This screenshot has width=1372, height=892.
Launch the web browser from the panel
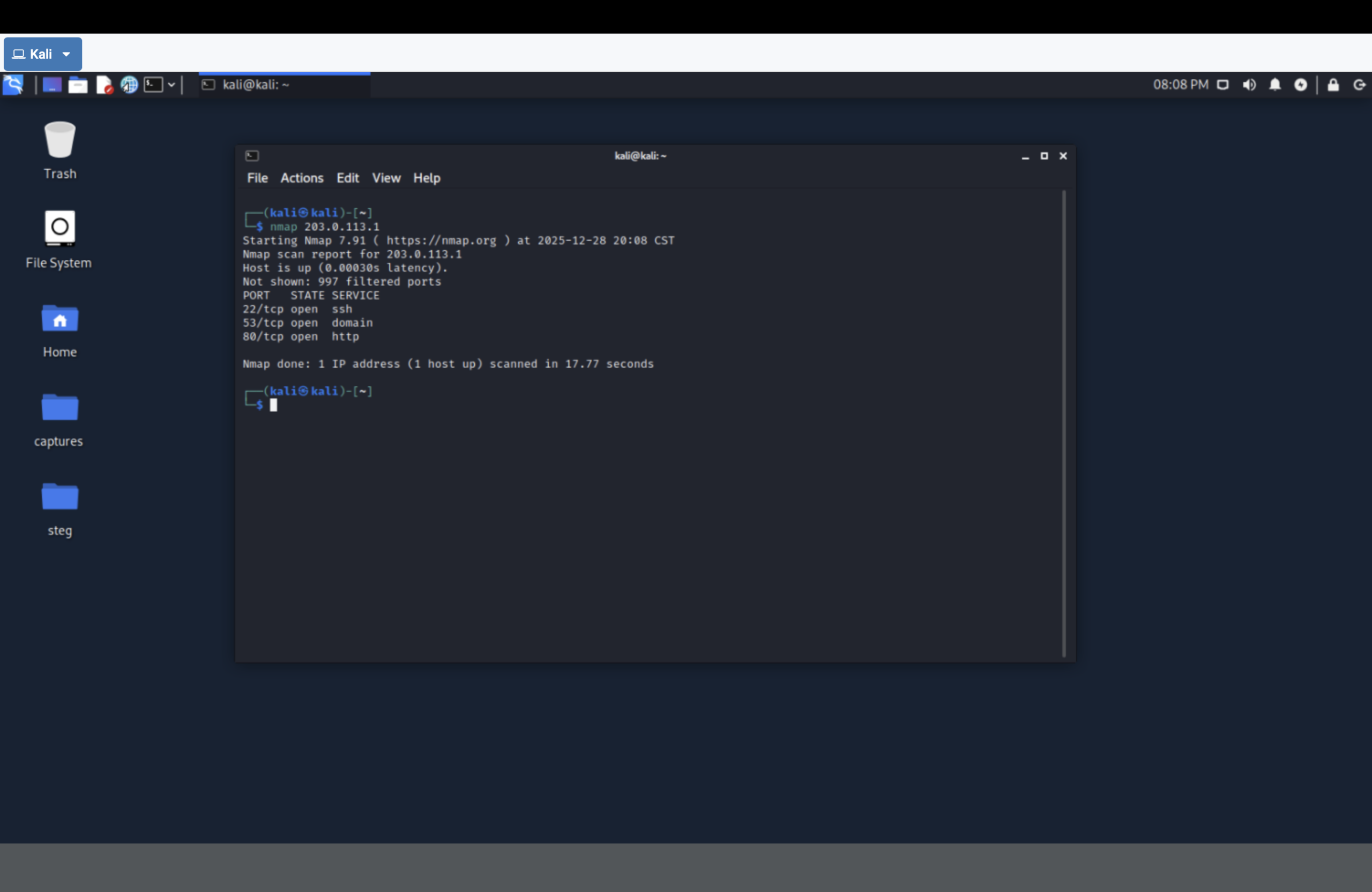tap(129, 85)
